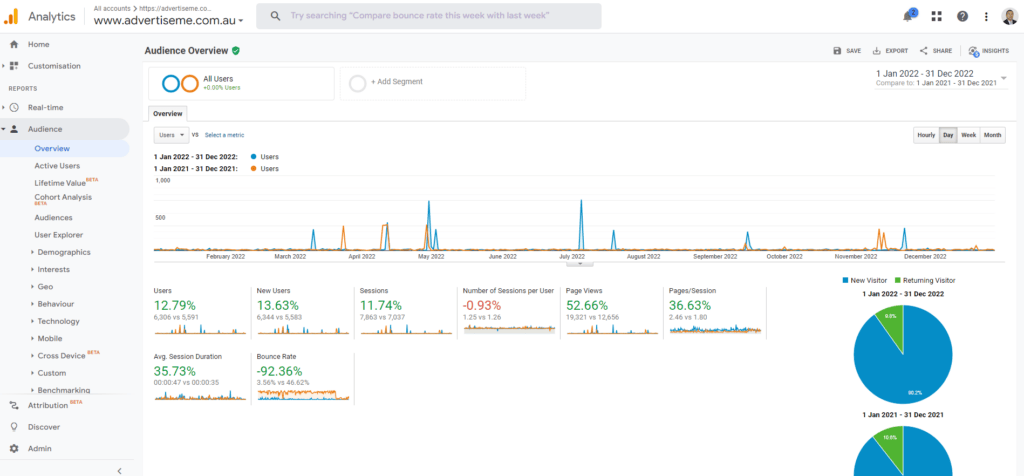This screenshot has height=476, width=1024.
Task: Click the Customisation dashboard icon
Action: point(14,66)
